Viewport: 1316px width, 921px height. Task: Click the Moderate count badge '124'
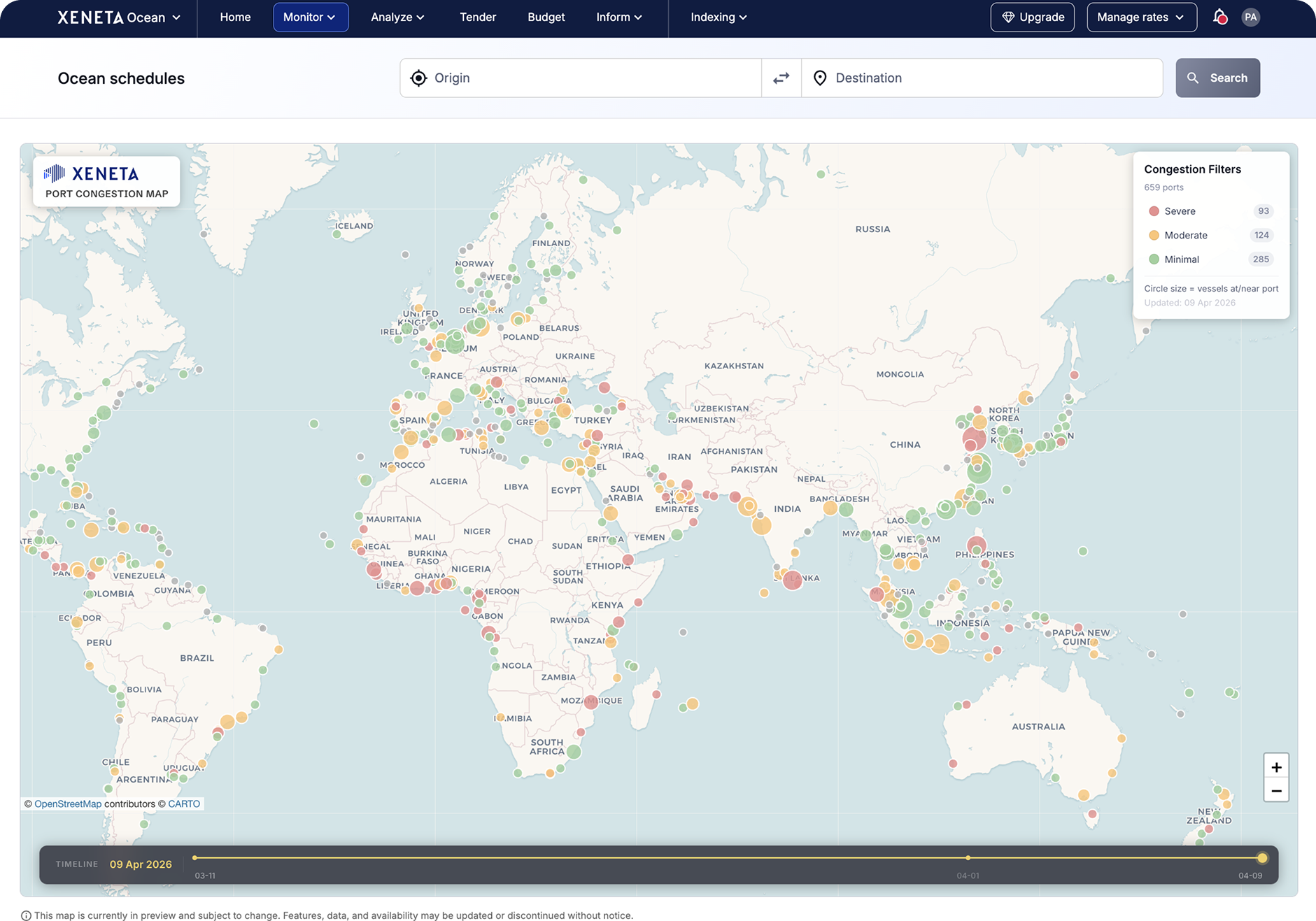coord(1261,235)
